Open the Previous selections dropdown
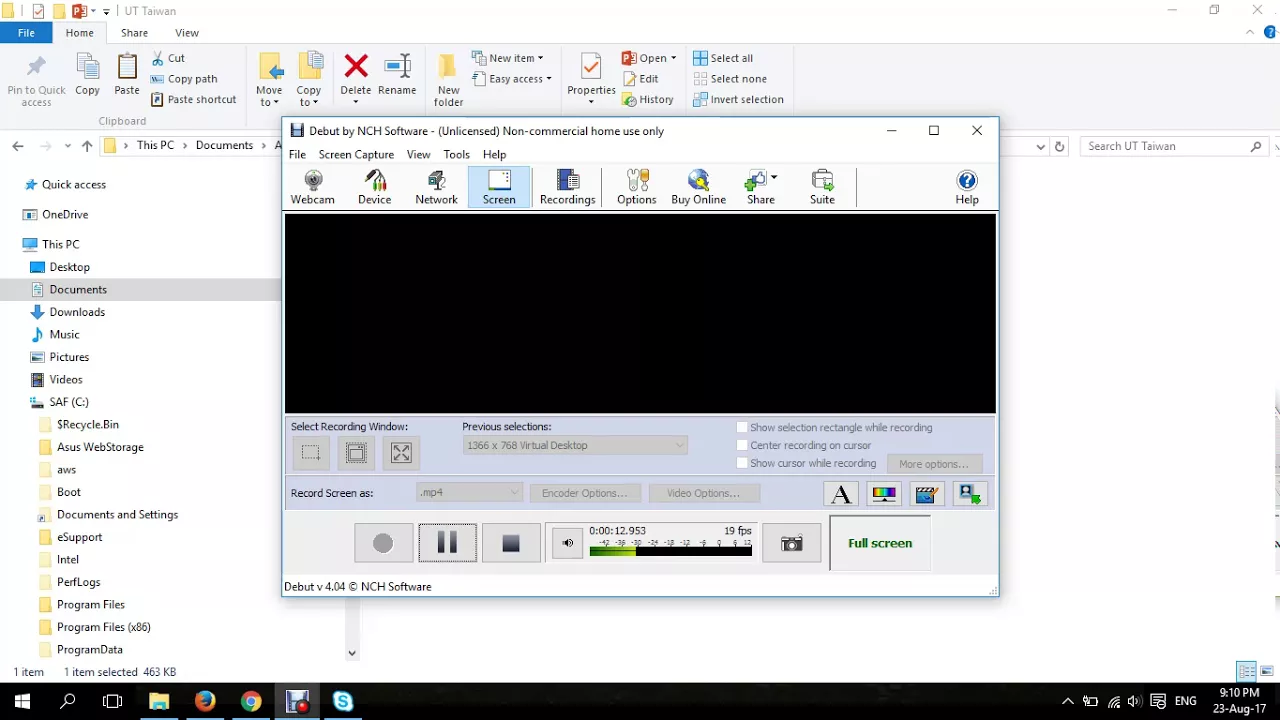The image size is (1280, 720). point(575,445)
